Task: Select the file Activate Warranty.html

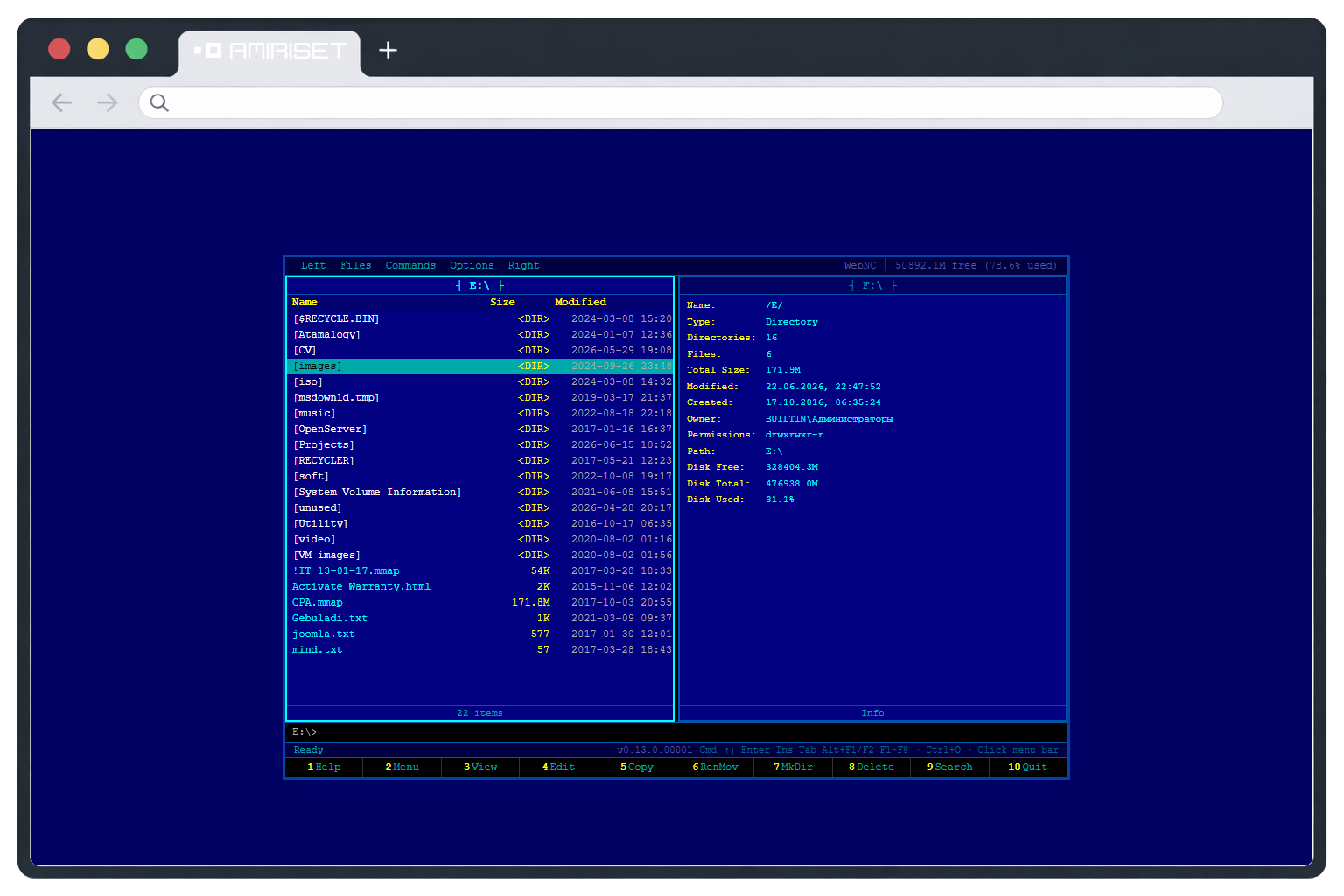Action: (480, 587)
